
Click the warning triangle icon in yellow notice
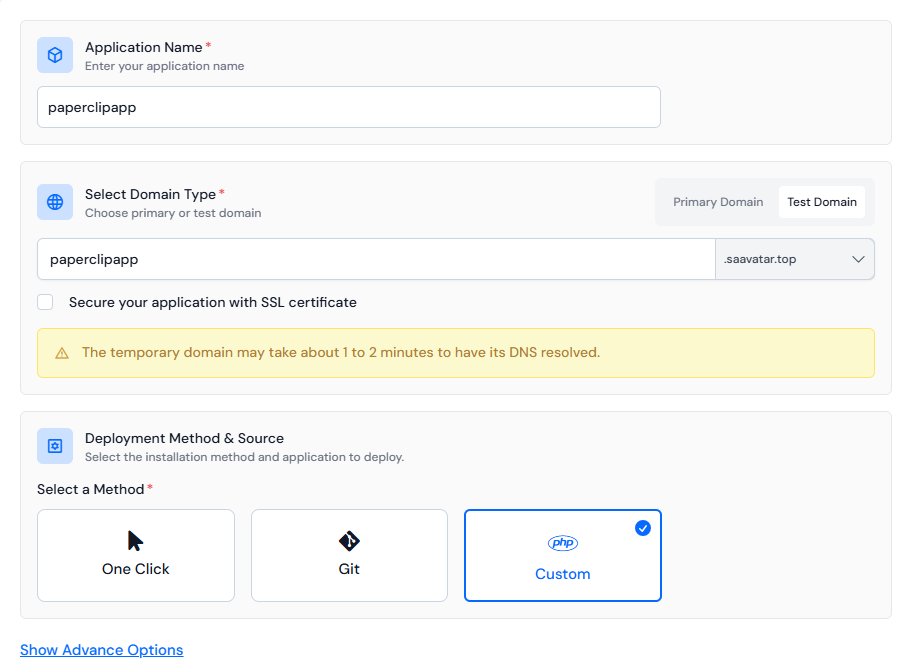pos(62,353)
